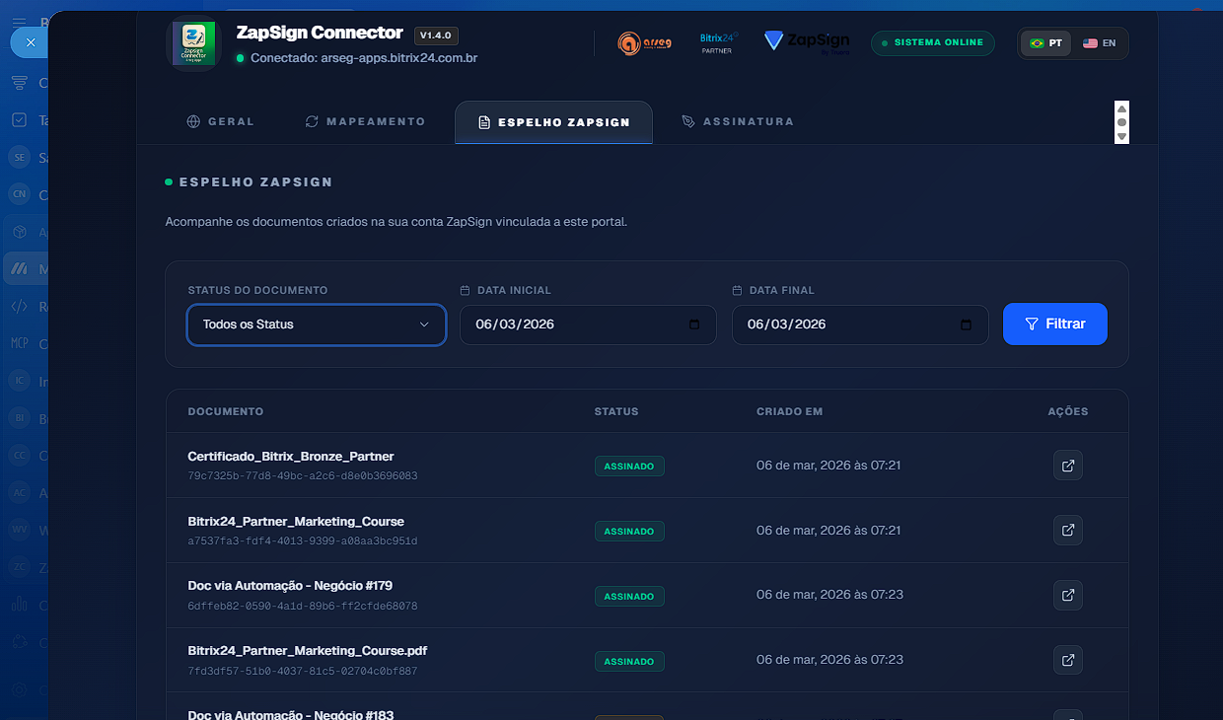Click the Bitrix24 Partner logo
The height and width of the screenshot is (720, 1223).
click(x=717, y=42)
